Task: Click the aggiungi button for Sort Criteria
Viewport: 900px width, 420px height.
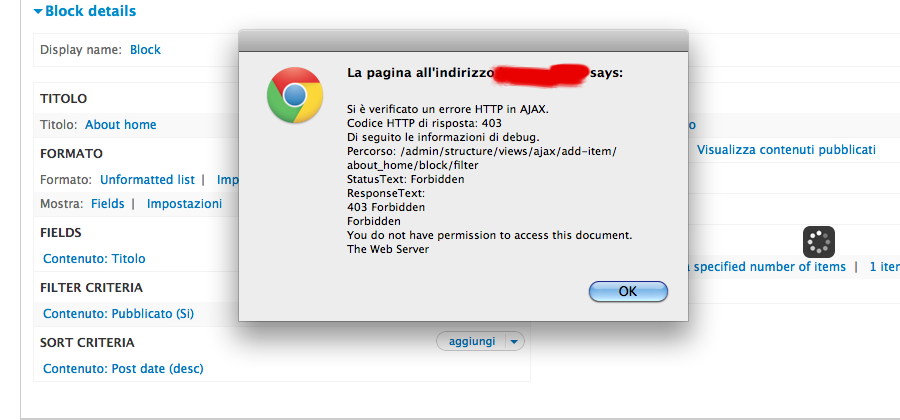Action: (x=471, y=341)
